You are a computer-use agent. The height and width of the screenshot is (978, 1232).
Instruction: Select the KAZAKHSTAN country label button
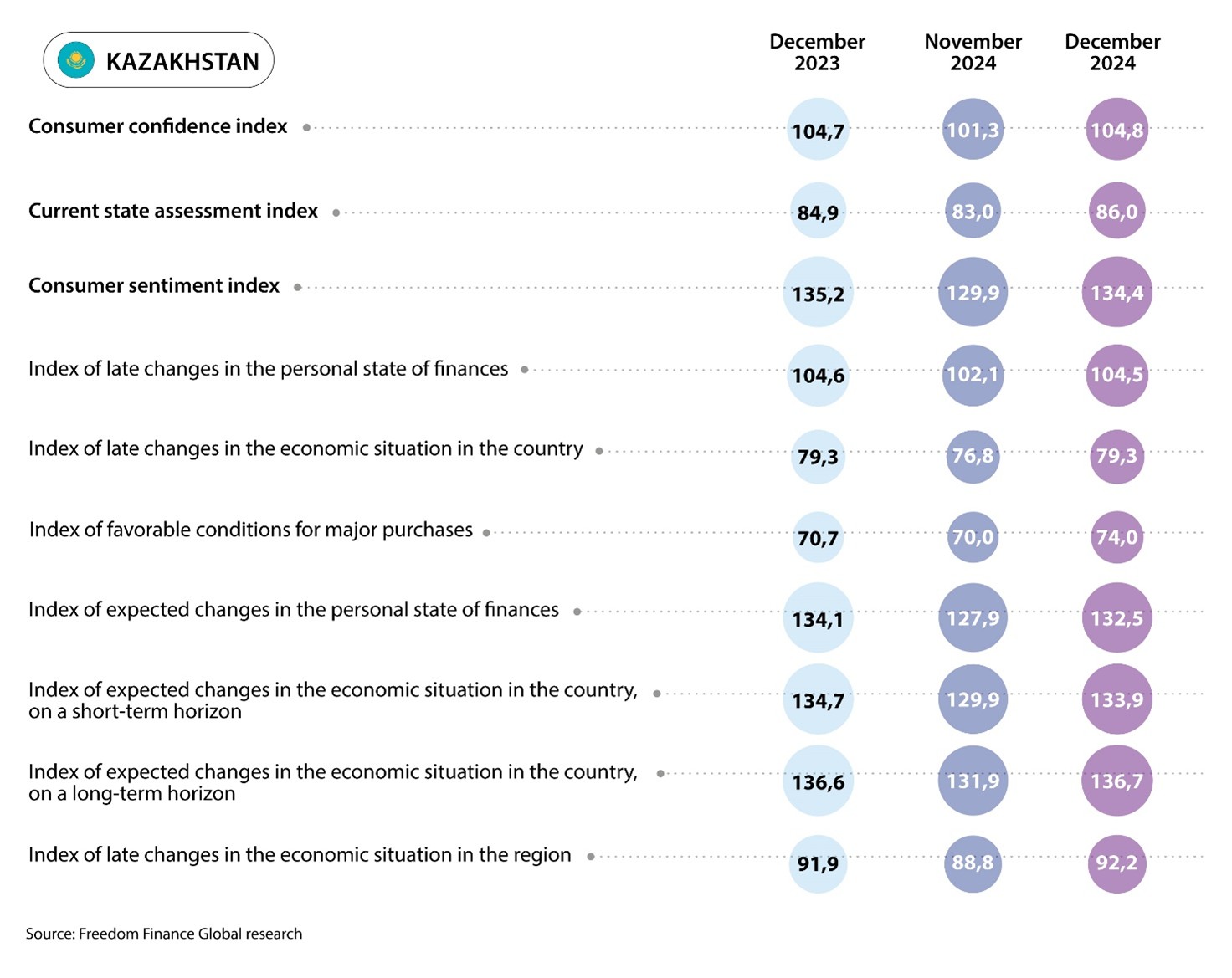pyautogui.click(x=159, y=60)
